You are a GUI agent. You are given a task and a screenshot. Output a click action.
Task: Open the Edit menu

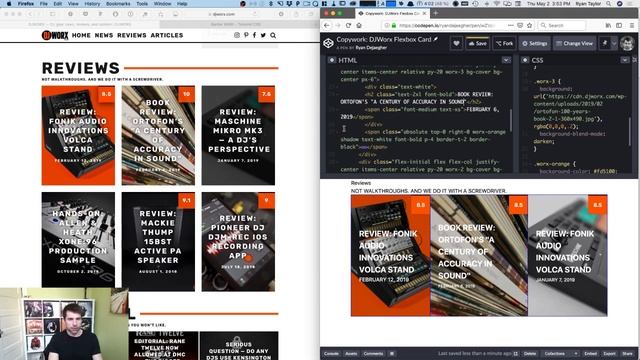coord(58,4)
